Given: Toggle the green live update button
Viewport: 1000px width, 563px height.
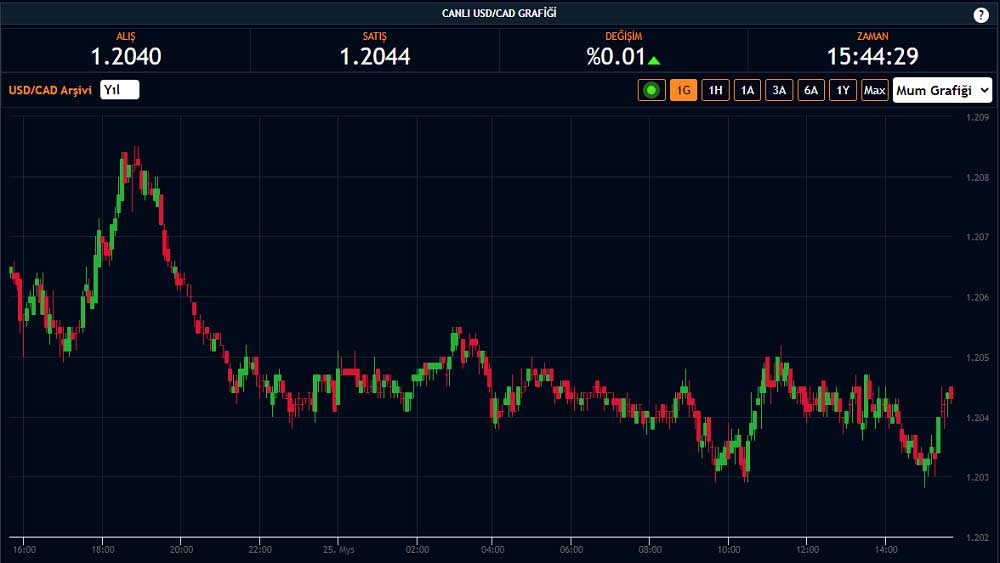Looking at the screenshot, I should pos(651,90).
